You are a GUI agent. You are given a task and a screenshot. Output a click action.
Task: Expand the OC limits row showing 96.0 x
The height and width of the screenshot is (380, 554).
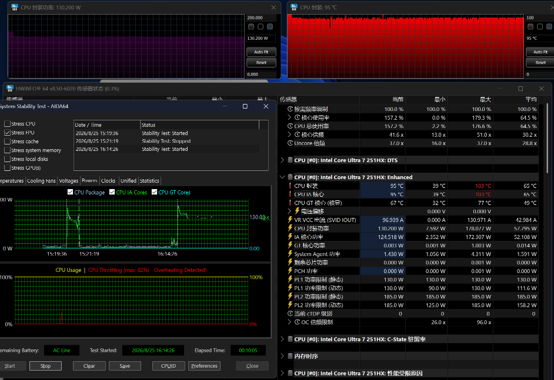[x=290, y=322]
